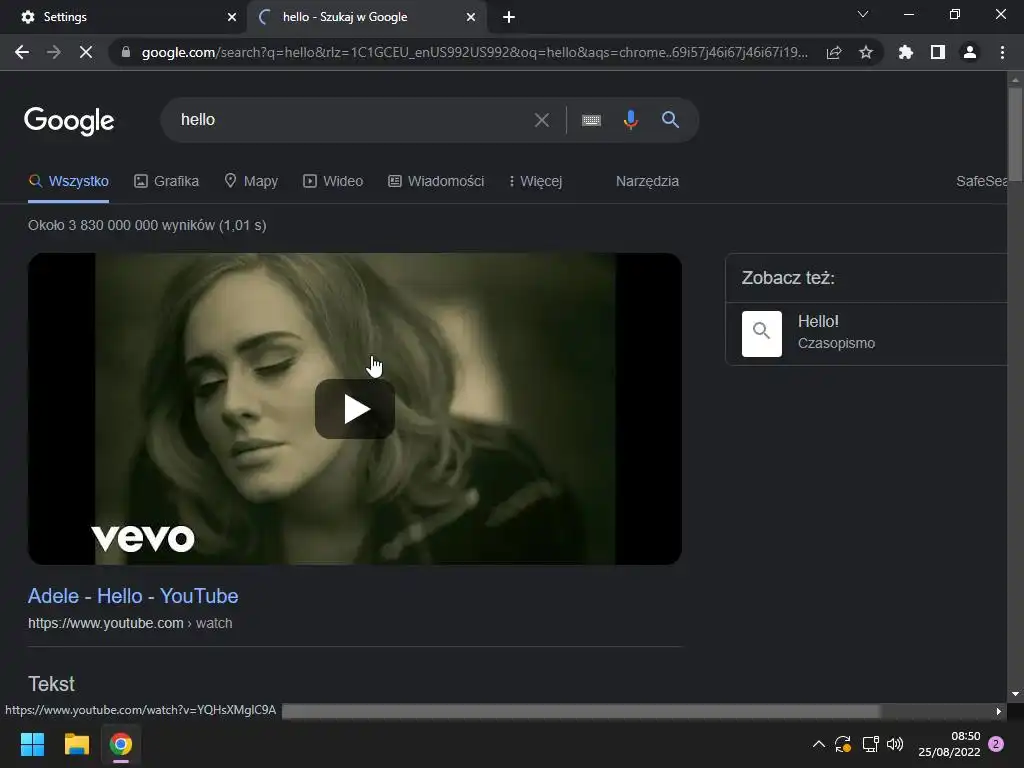Image resolution: width=1024 pixels, height=768 pixels.
Task: Open Wiadomości news results
Action: 436,181
